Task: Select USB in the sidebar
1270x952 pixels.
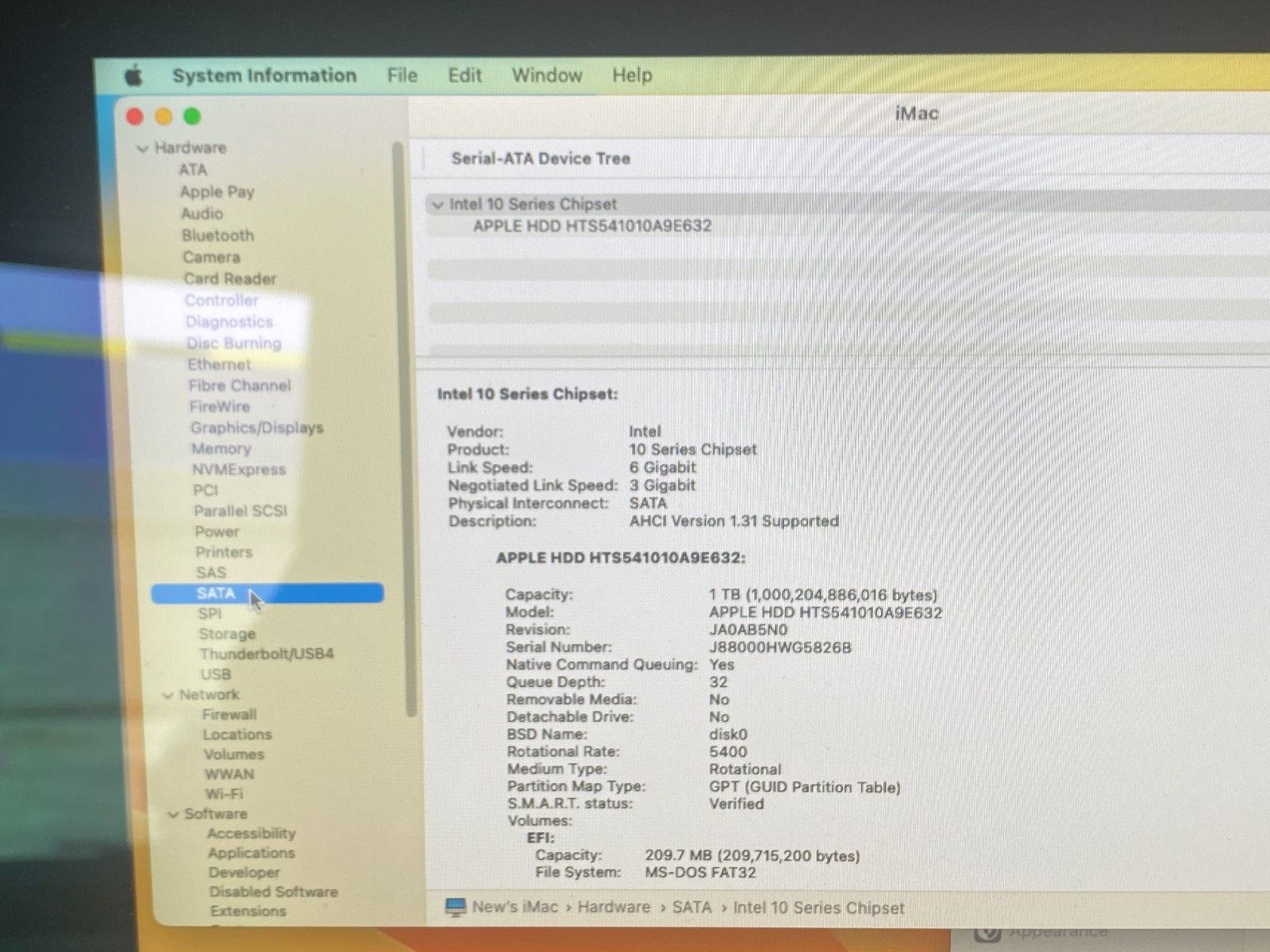Action: pos(216,674)
